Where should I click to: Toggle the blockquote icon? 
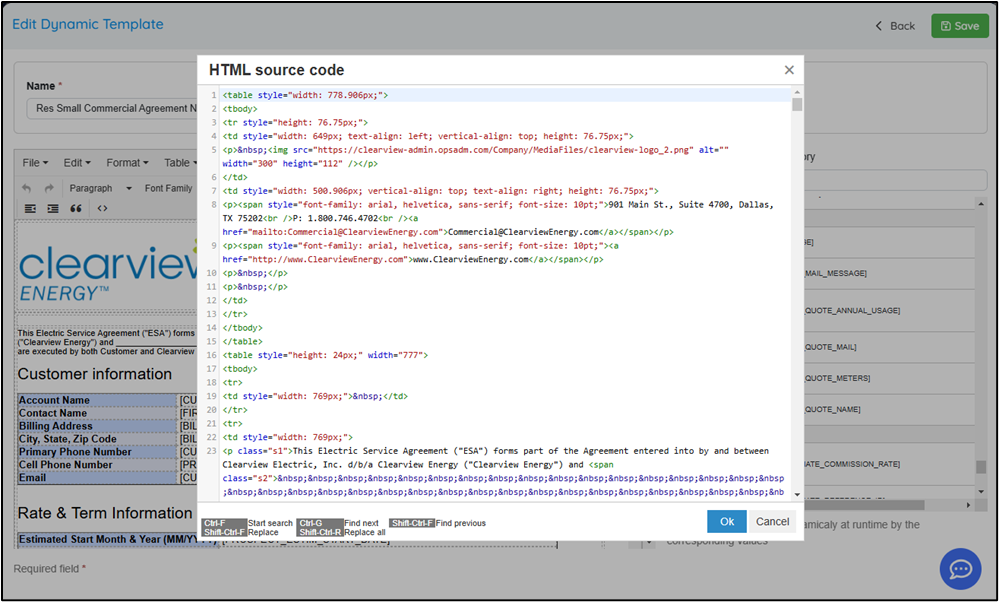tap(76, 208)
